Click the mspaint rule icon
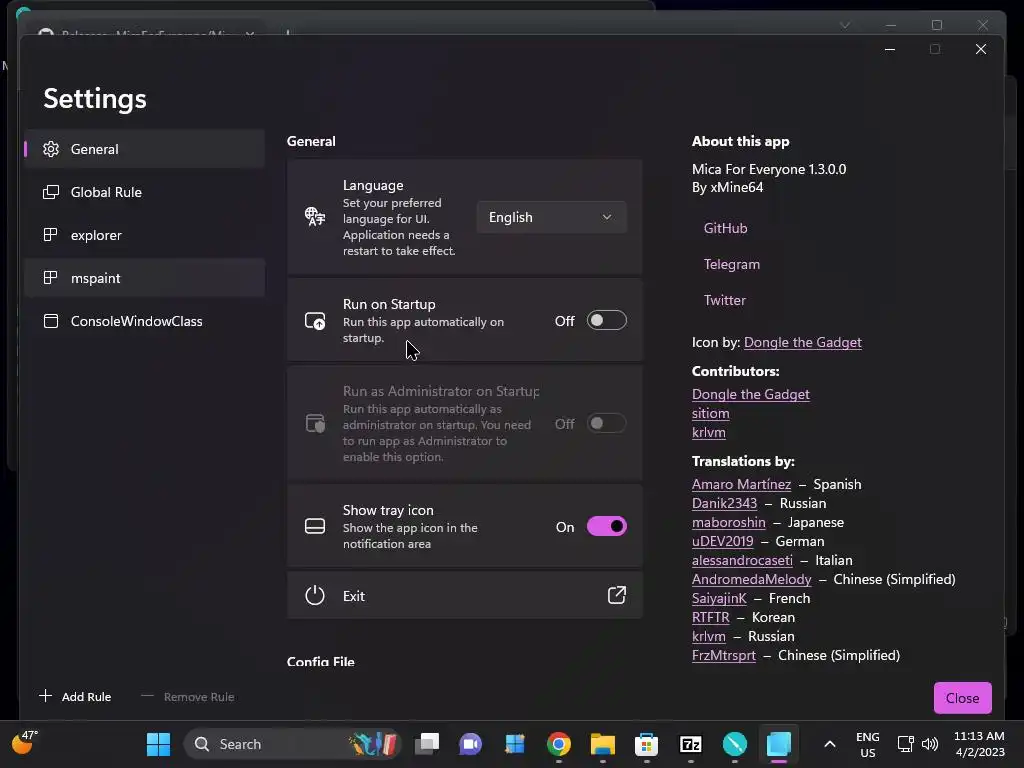This screenshot has width=1024, height=768. [x=51, y=278]
